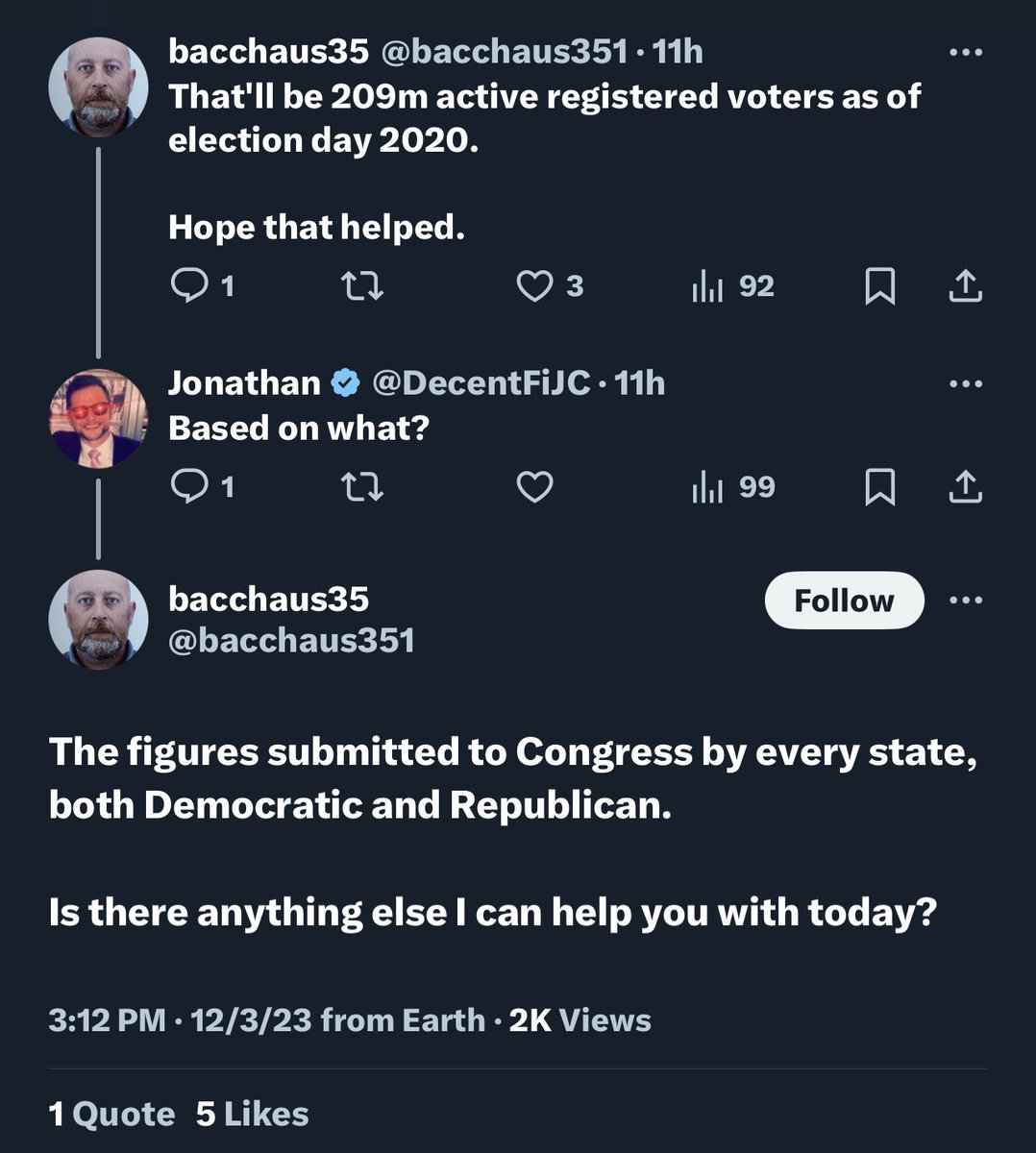Like the 209m registered voters tweet
The image size is (1036, 1153).
click(534, 285)
